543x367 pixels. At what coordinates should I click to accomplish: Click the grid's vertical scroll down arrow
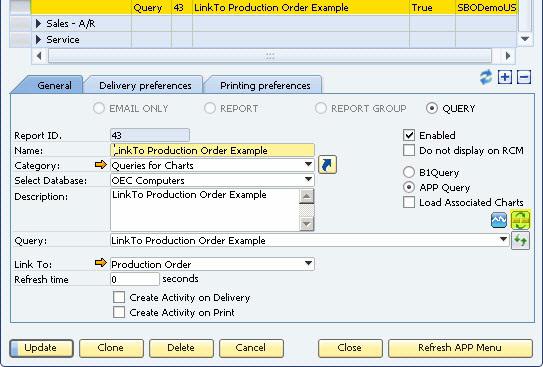(525, 39)
